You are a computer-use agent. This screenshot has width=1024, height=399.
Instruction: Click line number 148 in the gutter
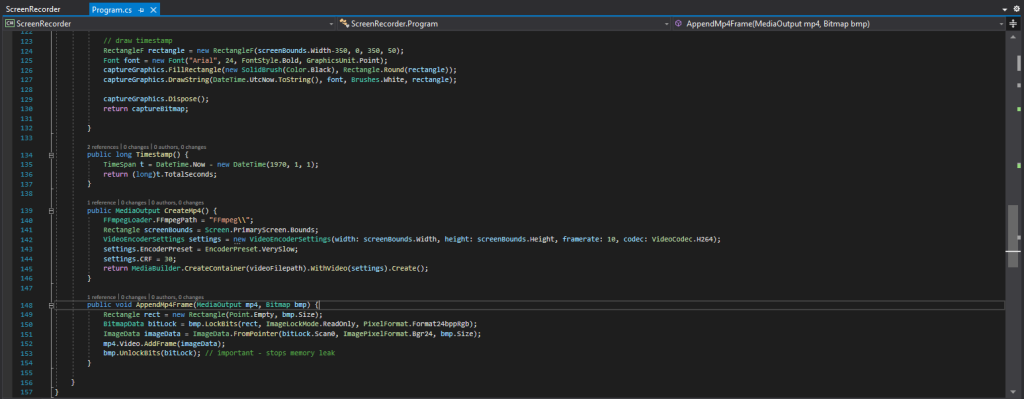point(26,305)
